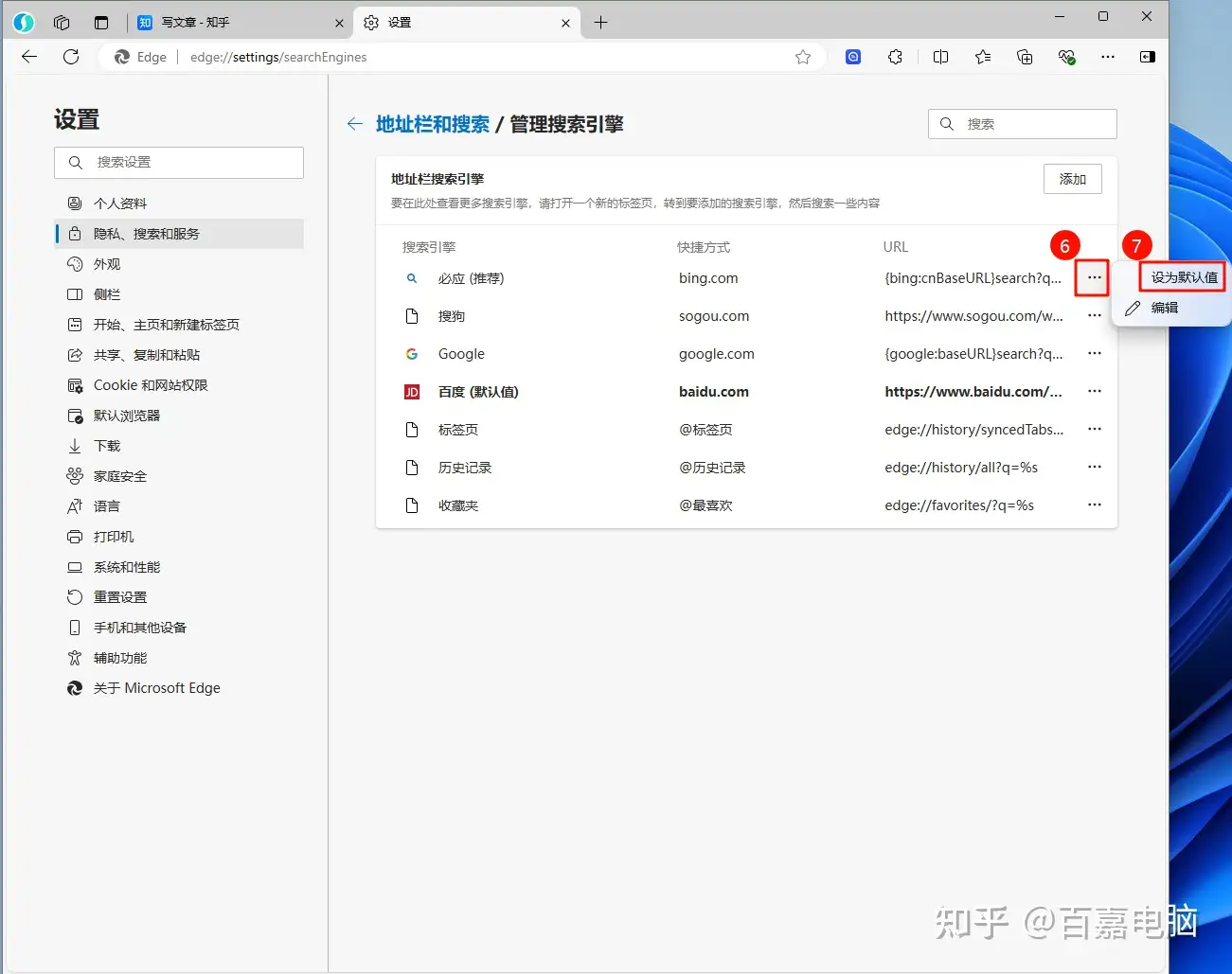Image resolution: width=1232 pixels, height=974 pixels.
Task: Open tab actions menu icon
Action: [x=101, y=22]
